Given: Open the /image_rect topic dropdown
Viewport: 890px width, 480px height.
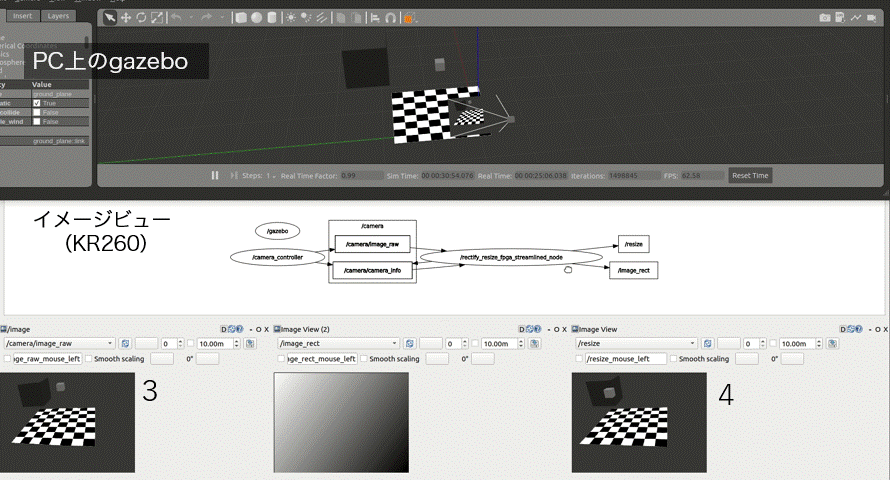Looking at the screenshot, I should tap(339, 344).
